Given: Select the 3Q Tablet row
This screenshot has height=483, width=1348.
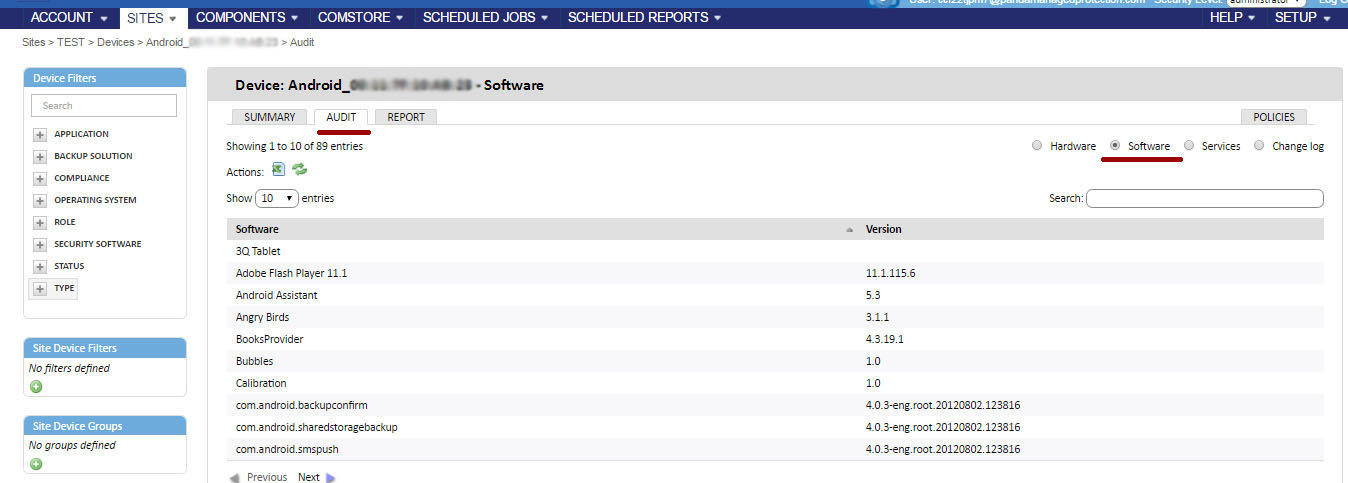Looking at the screenshot, I should click(775, 251).
